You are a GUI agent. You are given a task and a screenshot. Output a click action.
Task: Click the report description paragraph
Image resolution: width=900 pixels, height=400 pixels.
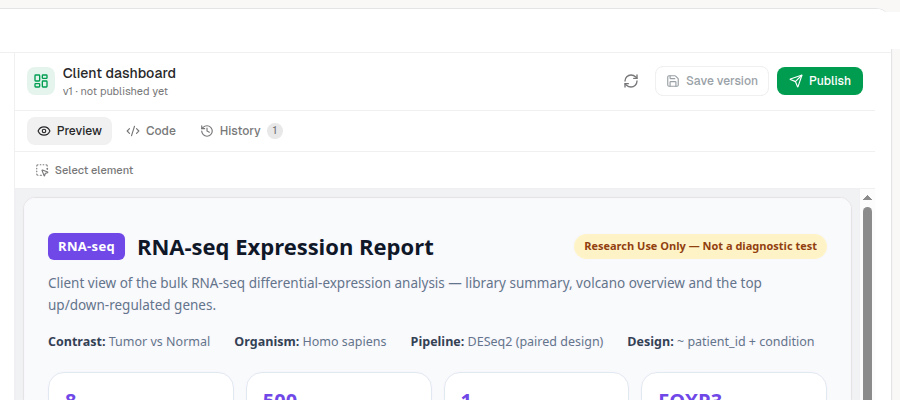click(x=405, y=294)
